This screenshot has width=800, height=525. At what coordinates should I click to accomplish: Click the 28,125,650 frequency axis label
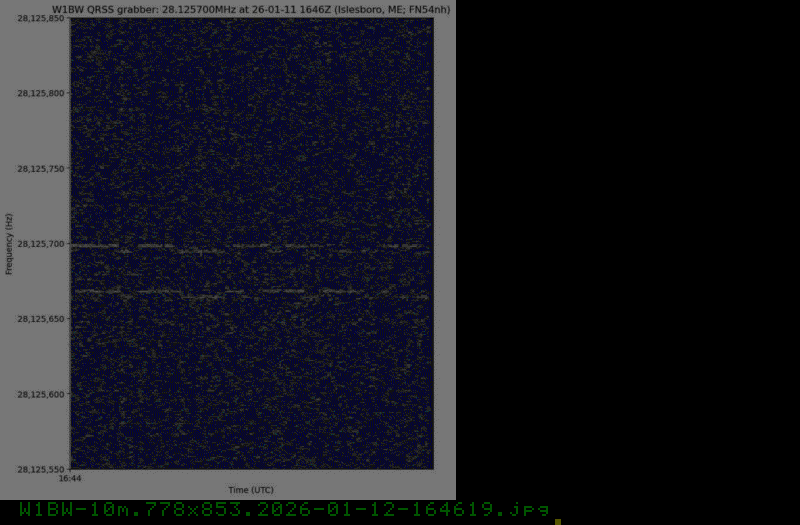tap(41, 319)
